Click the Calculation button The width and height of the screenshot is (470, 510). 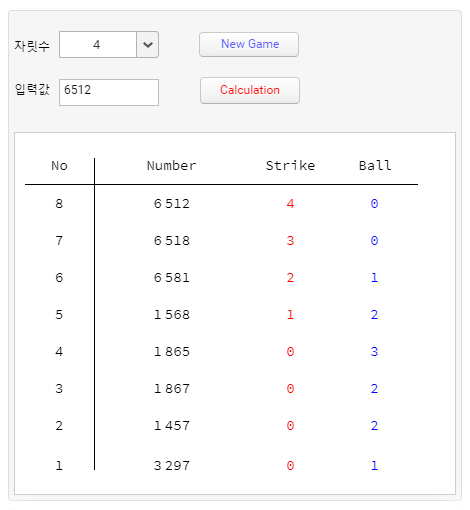[x=250, y=90]
